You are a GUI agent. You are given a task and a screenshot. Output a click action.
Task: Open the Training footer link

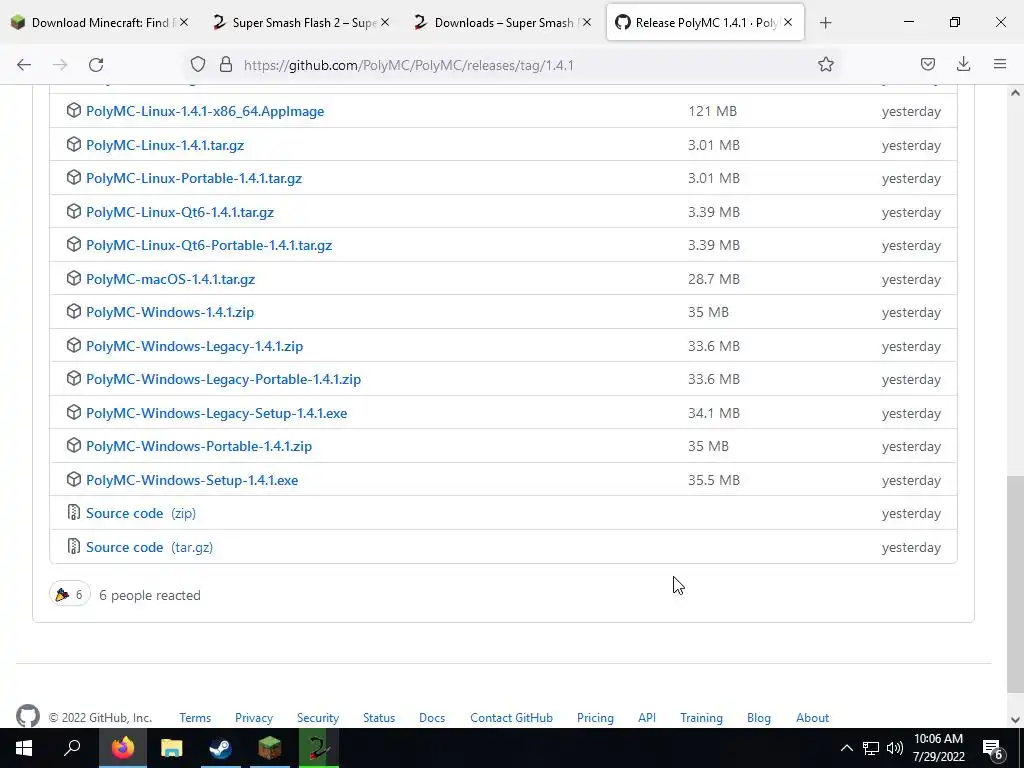point(701,718)
